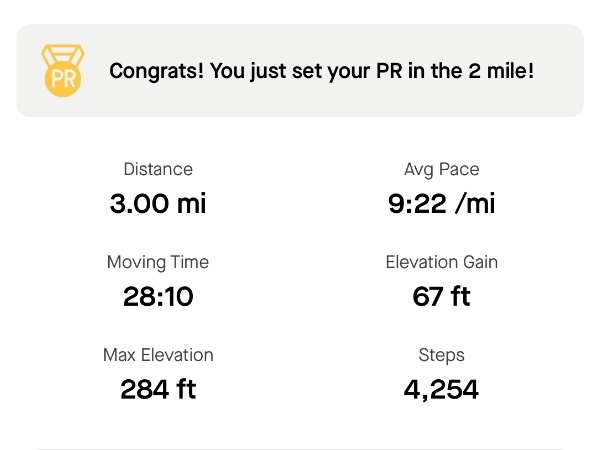Image resolution: width=600 pixels, height=450 pixels.
Task: Tap the 3.00 mi distance value
Action: (158, 203)
